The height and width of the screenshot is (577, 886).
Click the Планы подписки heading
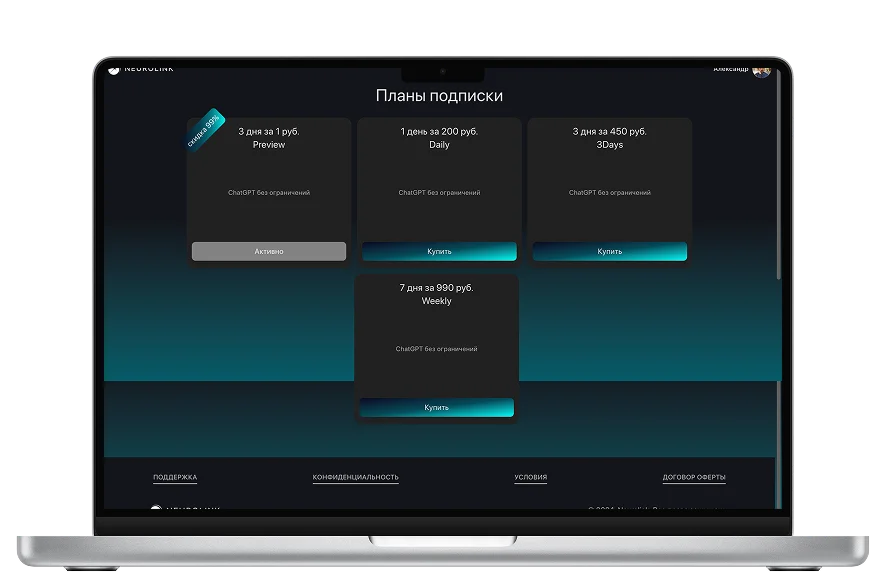439,96
